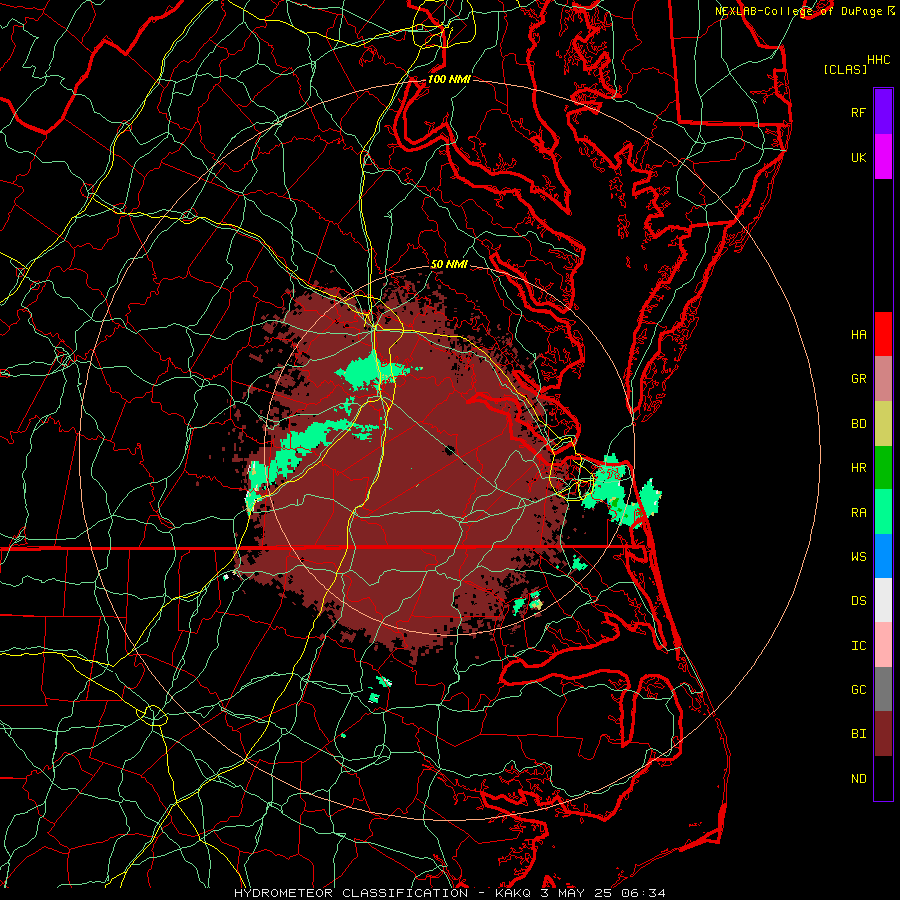Click the ND legend label

pos(858,779)
